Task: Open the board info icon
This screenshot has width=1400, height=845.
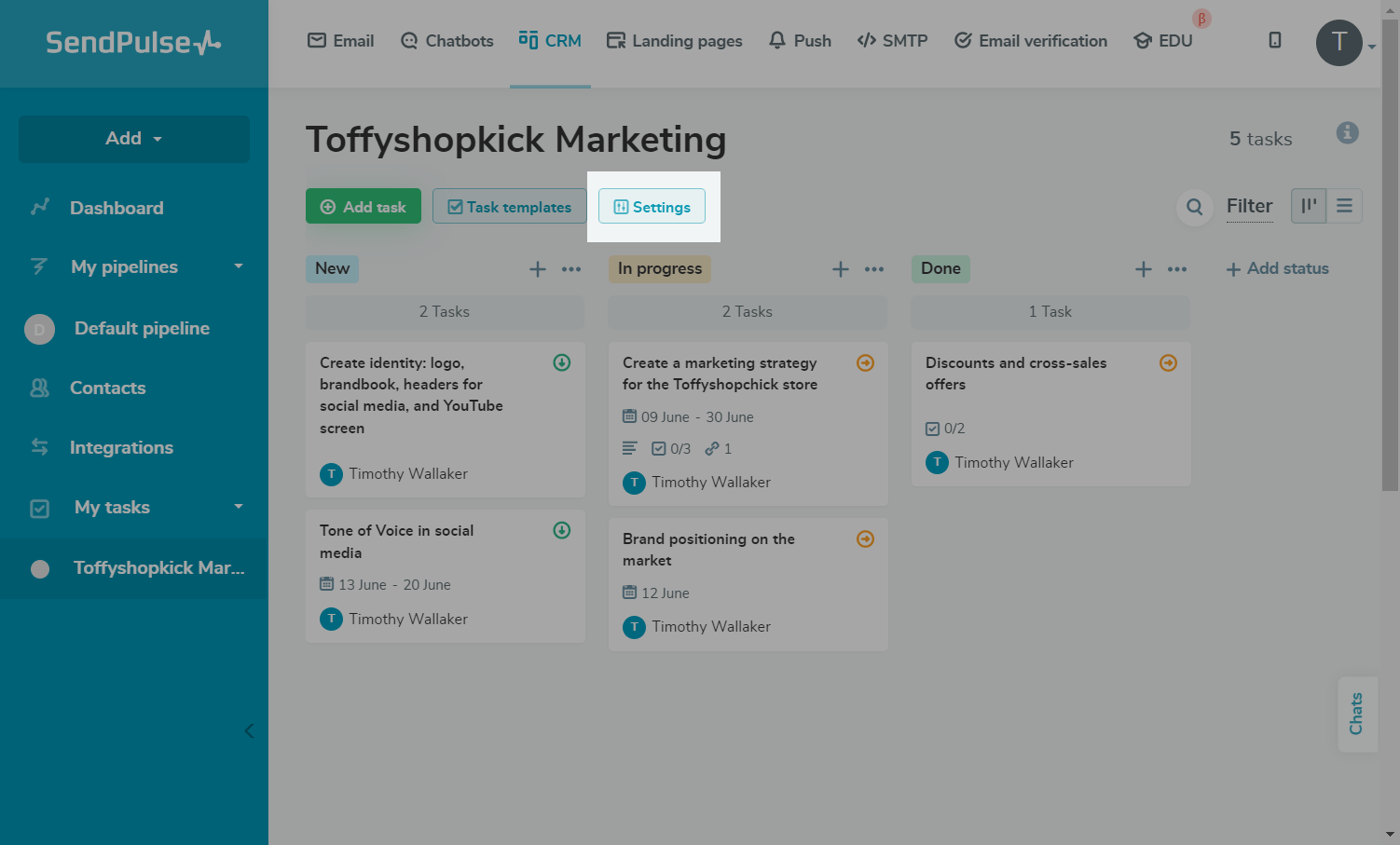Action: 1347,133
